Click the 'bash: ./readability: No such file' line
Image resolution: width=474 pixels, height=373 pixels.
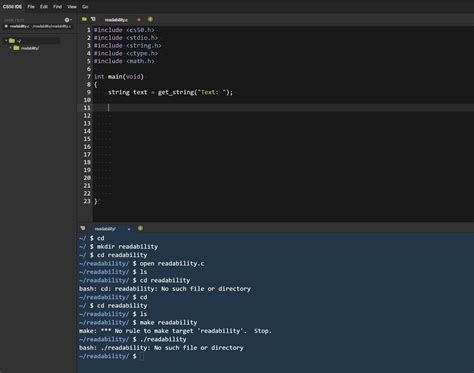pos(161,348)
